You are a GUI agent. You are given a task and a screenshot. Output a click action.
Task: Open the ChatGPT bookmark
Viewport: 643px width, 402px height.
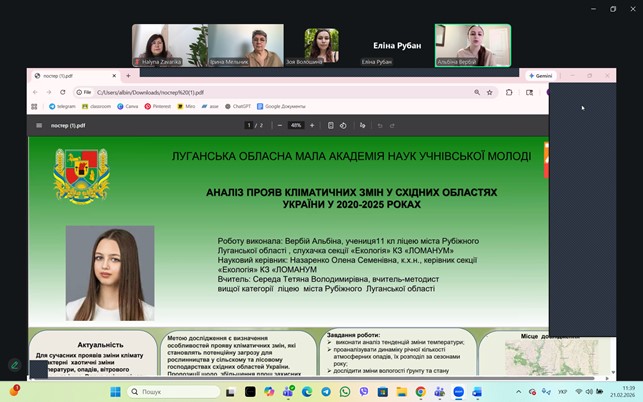238,105
